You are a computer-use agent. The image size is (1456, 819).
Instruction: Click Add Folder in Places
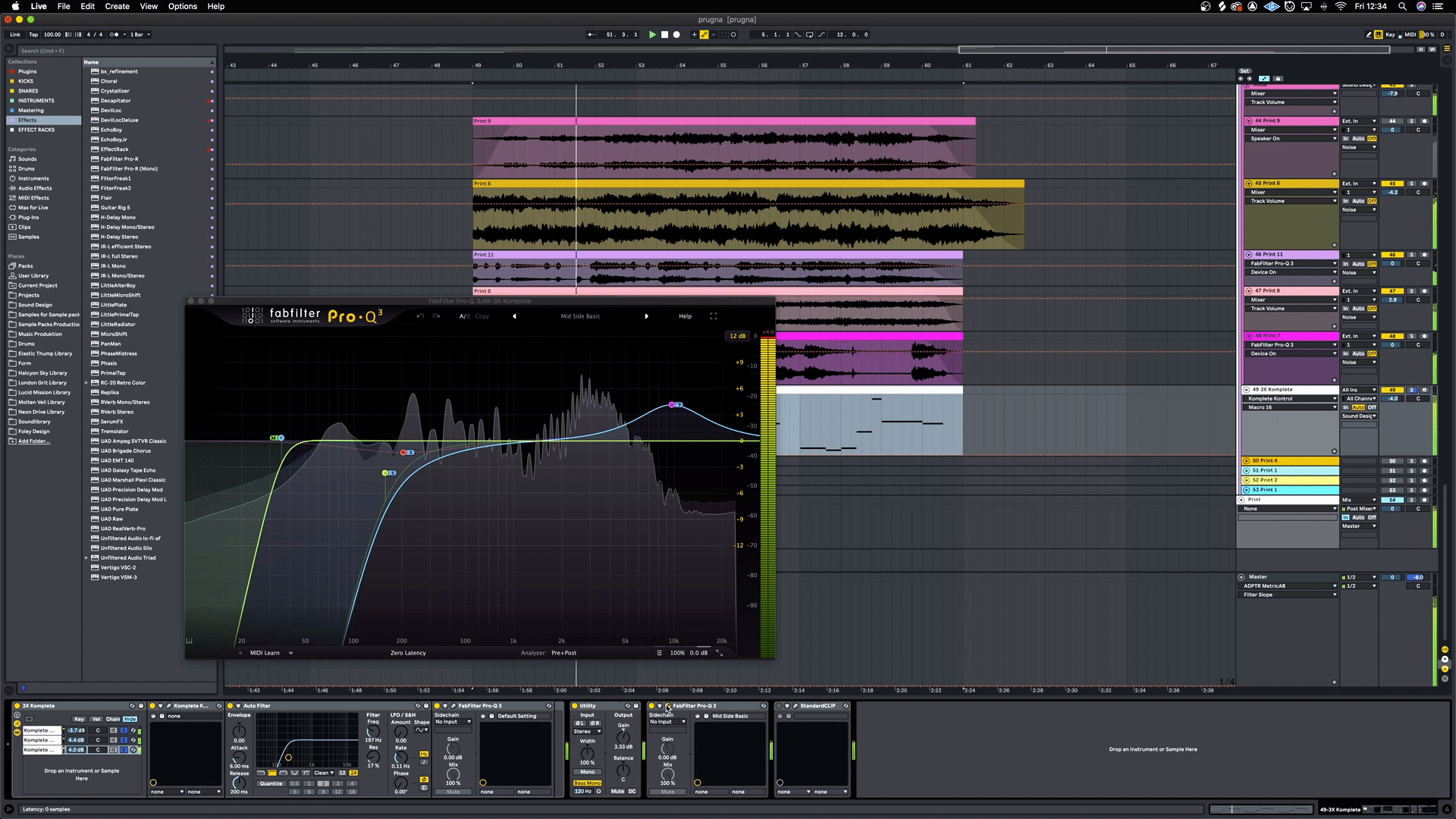pyautogui.click(x=33, y=441)
